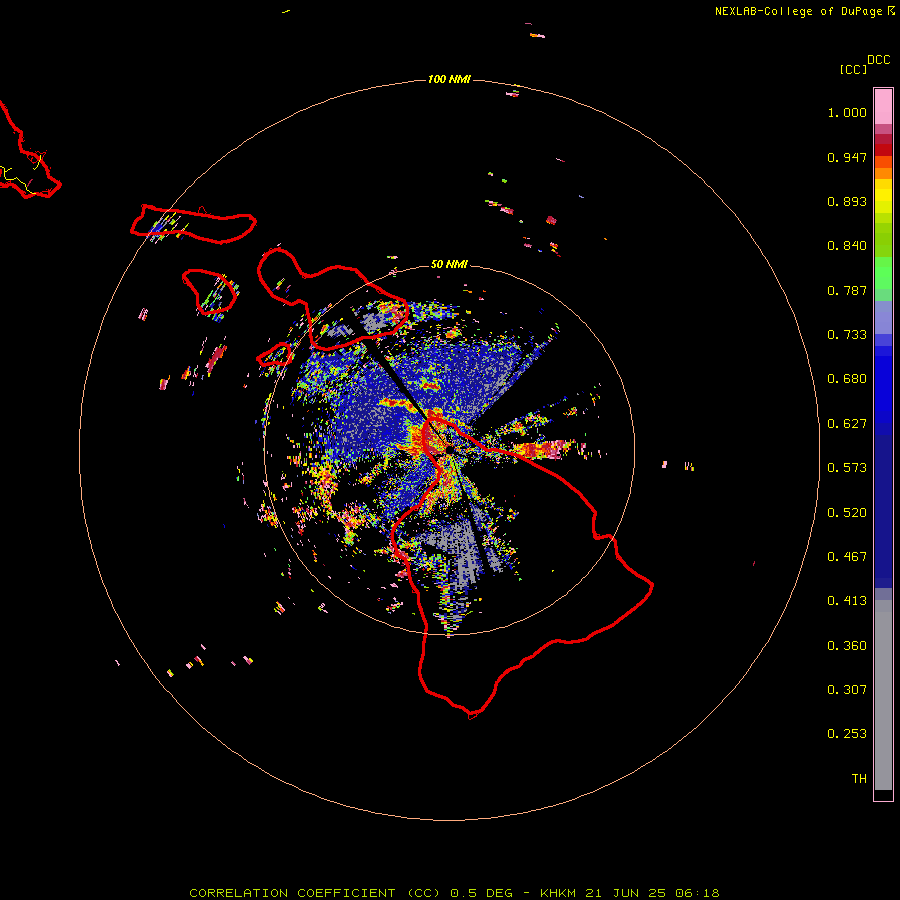Click the 0.520 scale value
Image resolution: width=900 pixels, height=900 pixels.
tap(847, 513)
